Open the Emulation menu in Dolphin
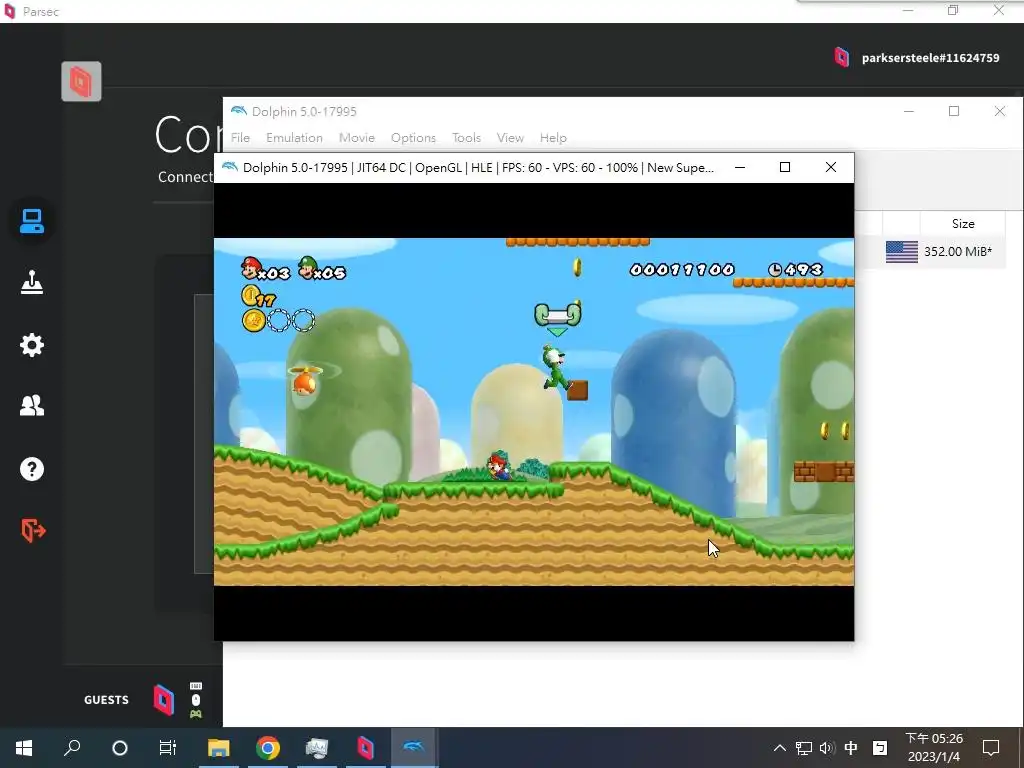The width and height of the screenshot is (1024, 768). [x=294, y=138]
